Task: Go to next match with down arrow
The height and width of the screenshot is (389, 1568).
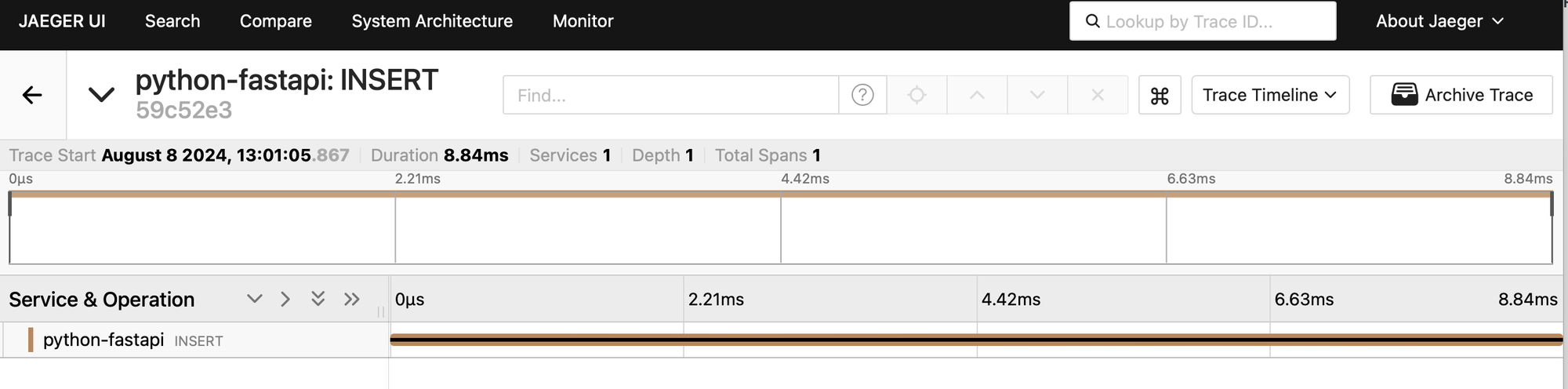Action: [x=1037, y=95]
